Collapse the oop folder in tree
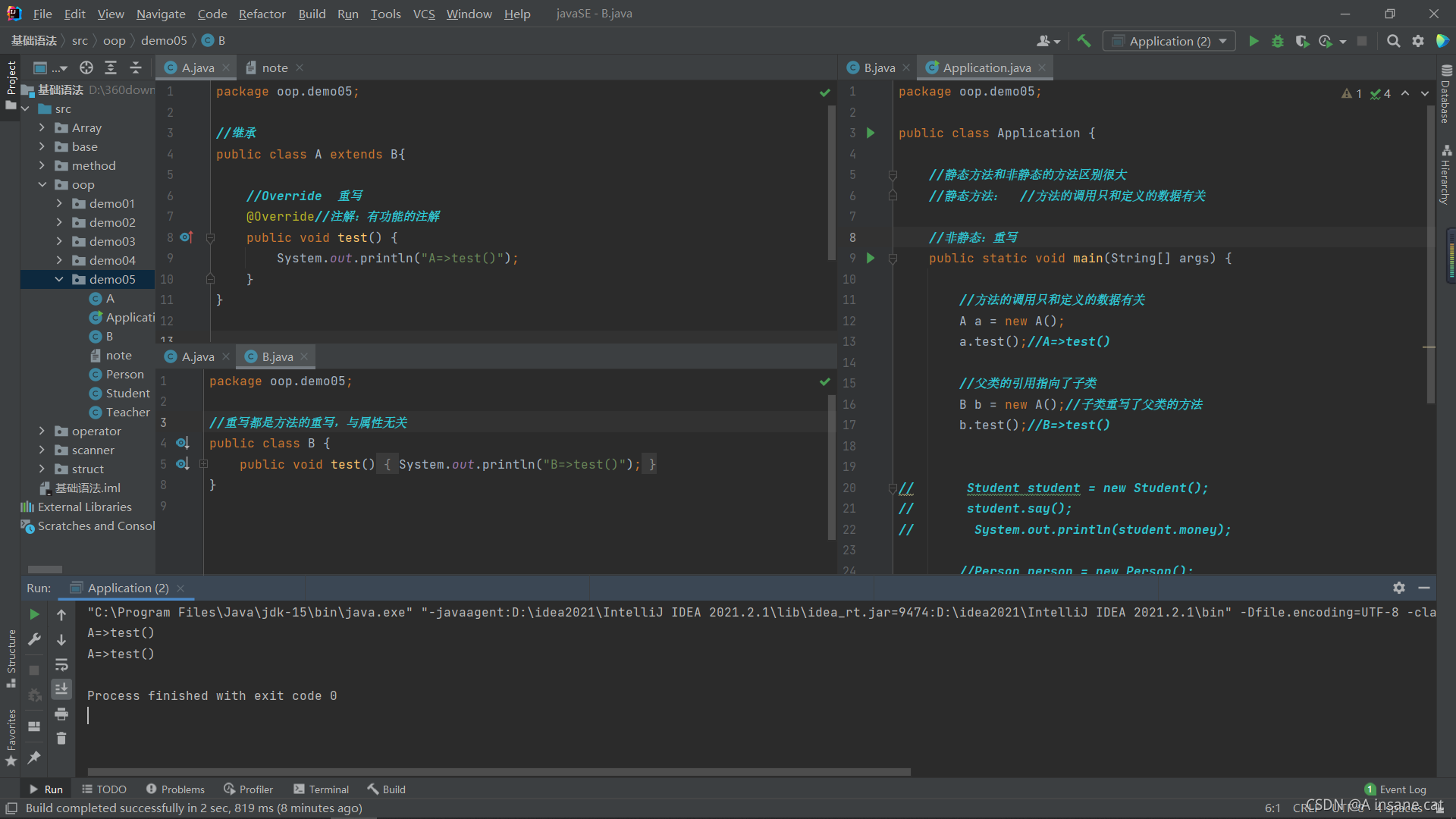This screenshot has height=819, width=1456. tap(42, 184)
